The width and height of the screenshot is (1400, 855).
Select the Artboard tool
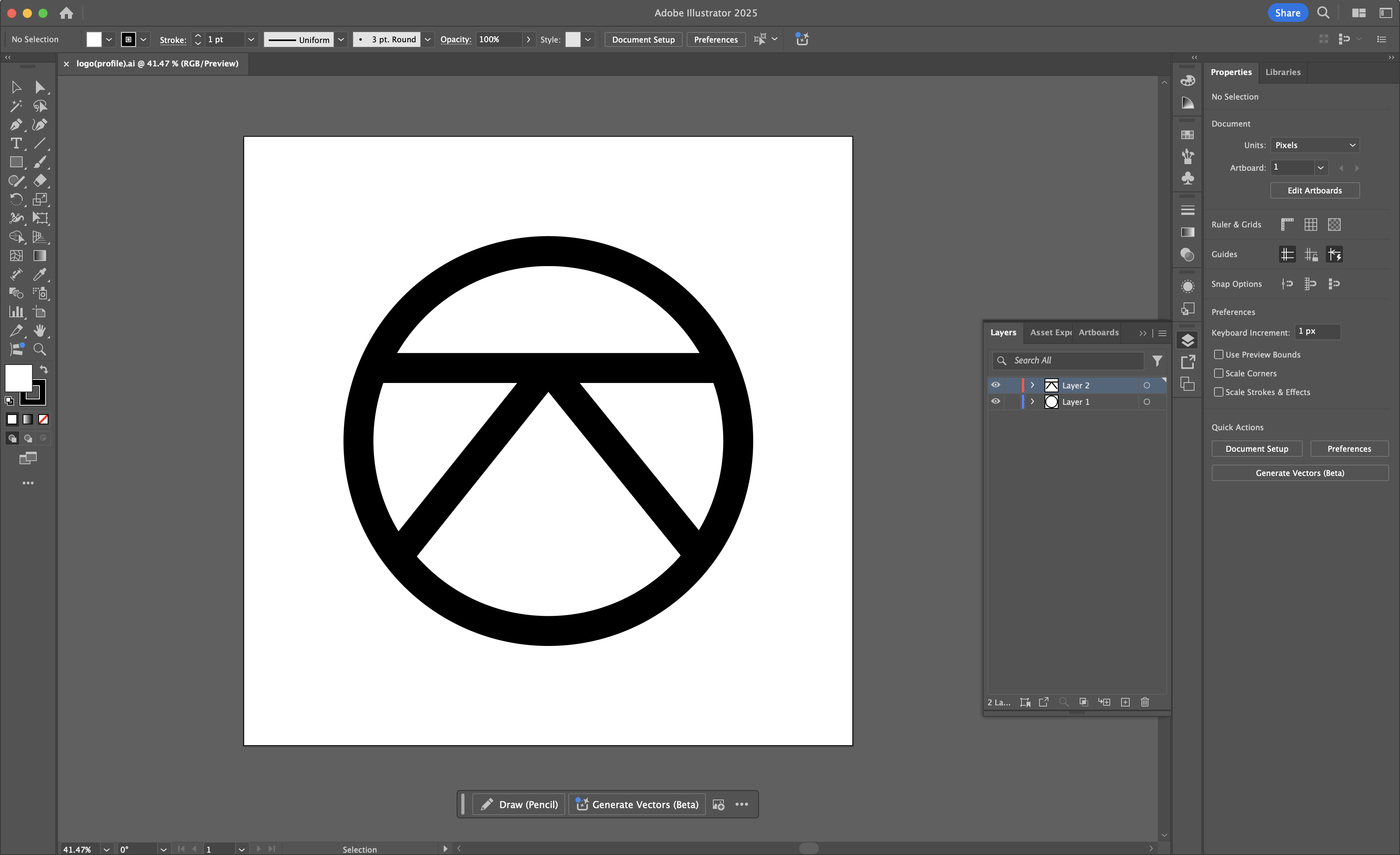click(x=40, y=312)
